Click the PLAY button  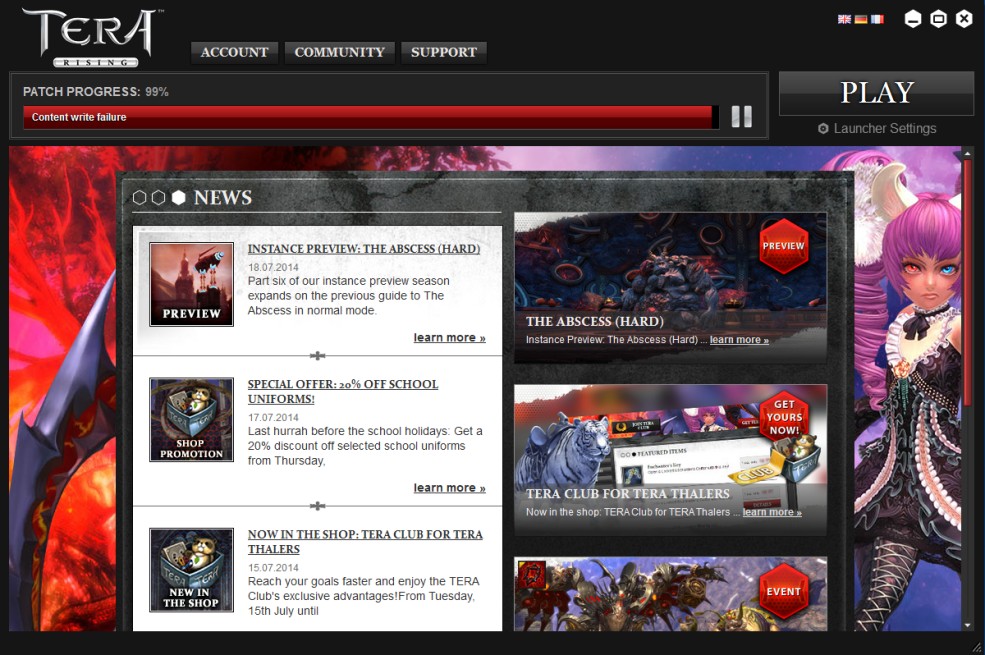pos(876,93)
